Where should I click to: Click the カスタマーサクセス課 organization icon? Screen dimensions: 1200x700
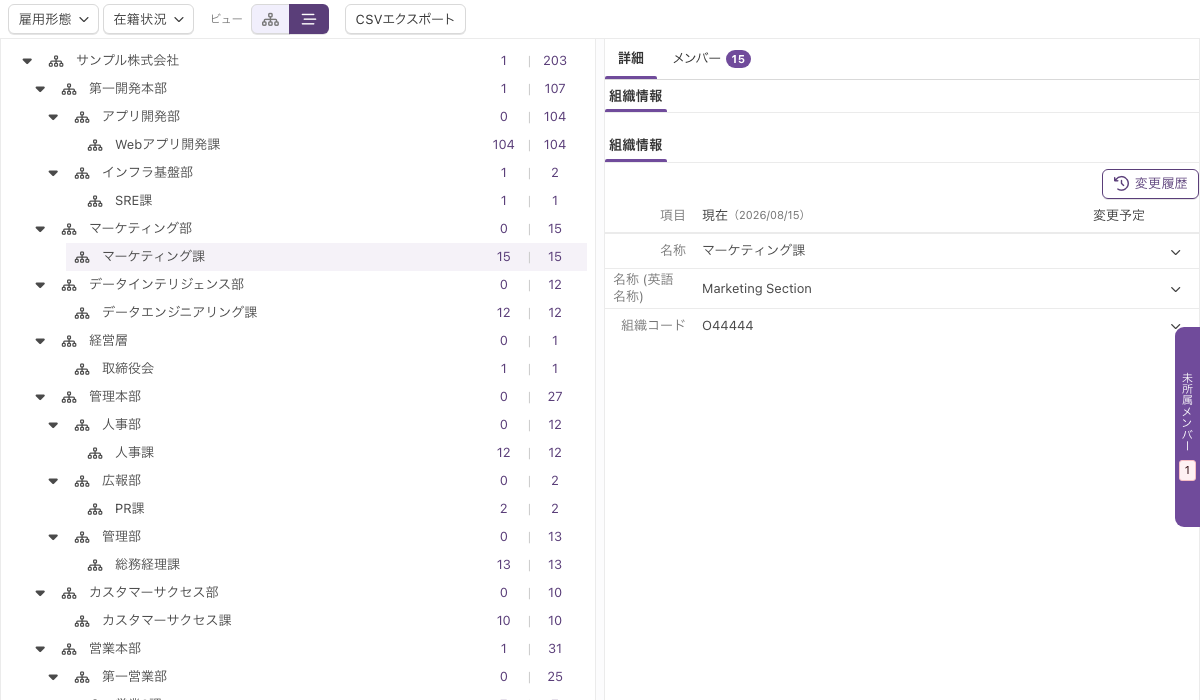pyautogui.click(x=82, y=621)
